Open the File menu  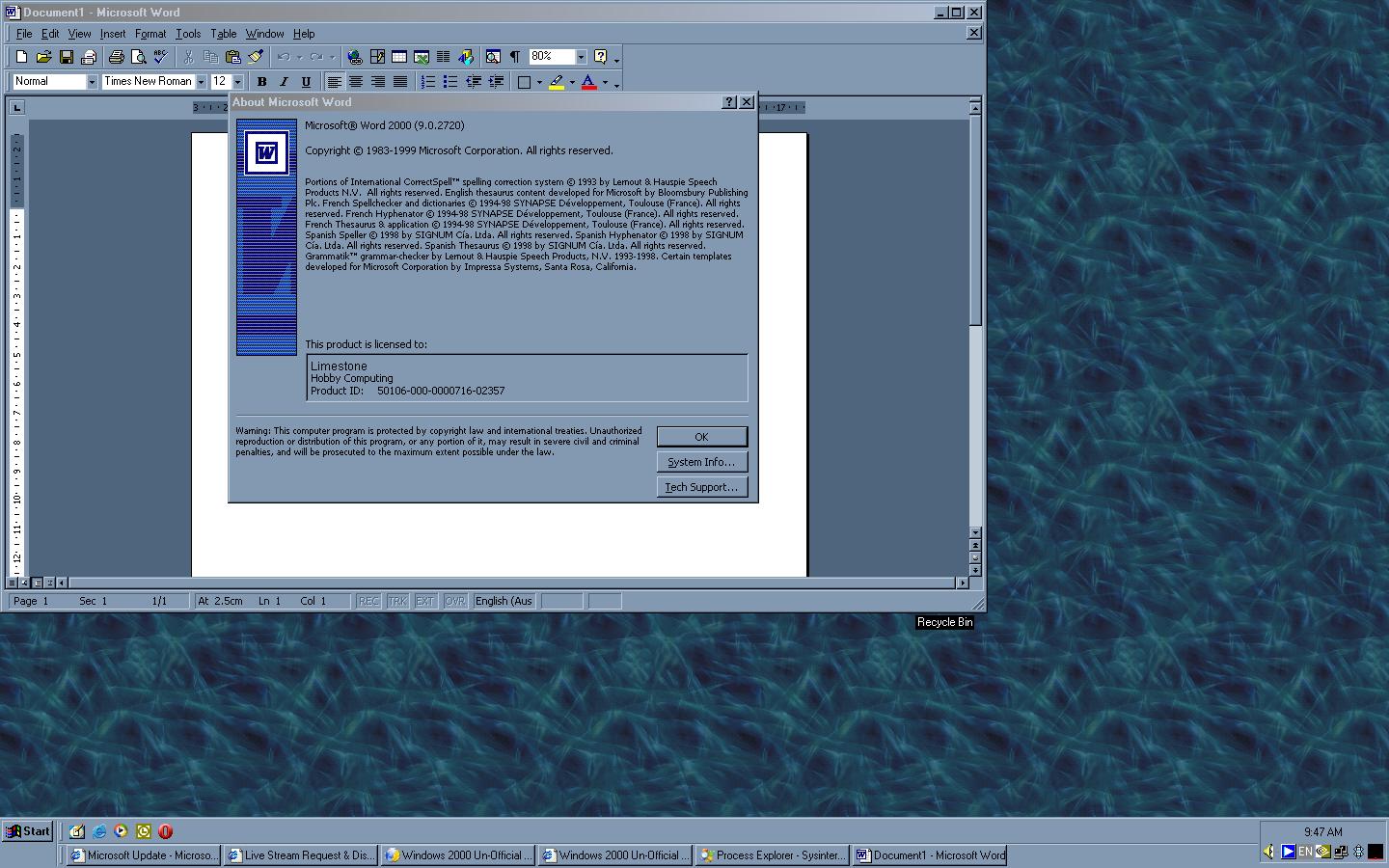(24, 34)
